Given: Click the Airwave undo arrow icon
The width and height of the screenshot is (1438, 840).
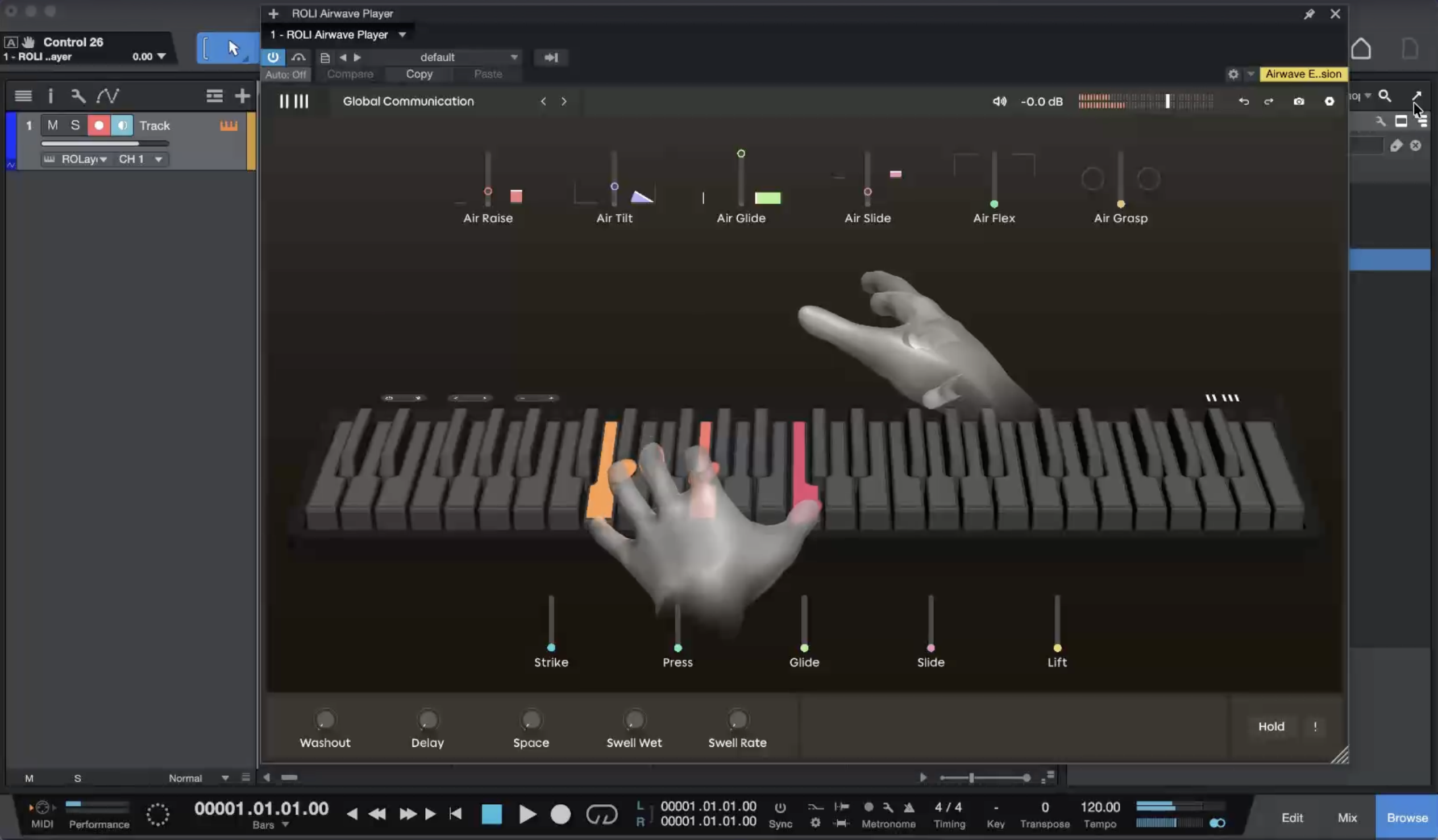Looking at the screenshot, I should (1244, 101).
